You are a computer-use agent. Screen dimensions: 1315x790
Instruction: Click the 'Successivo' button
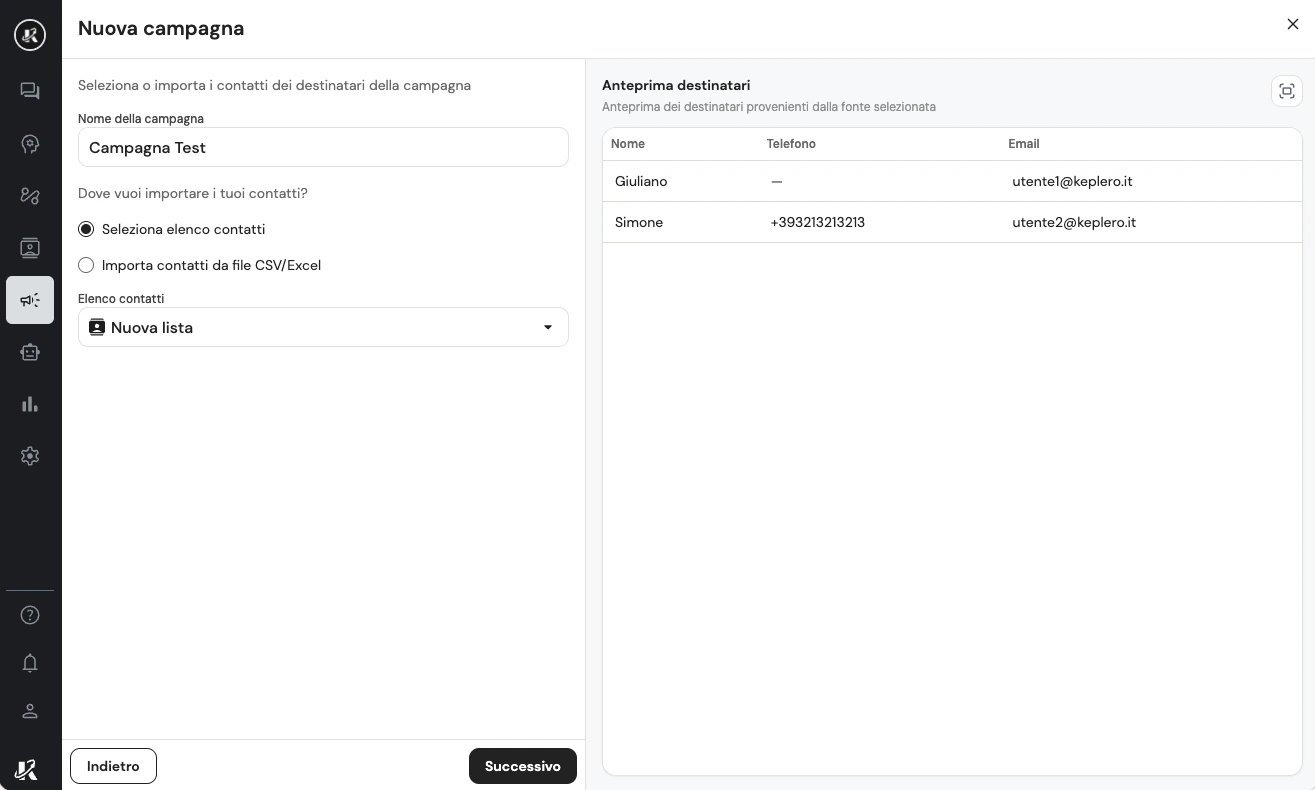click(x=522, y=766)
